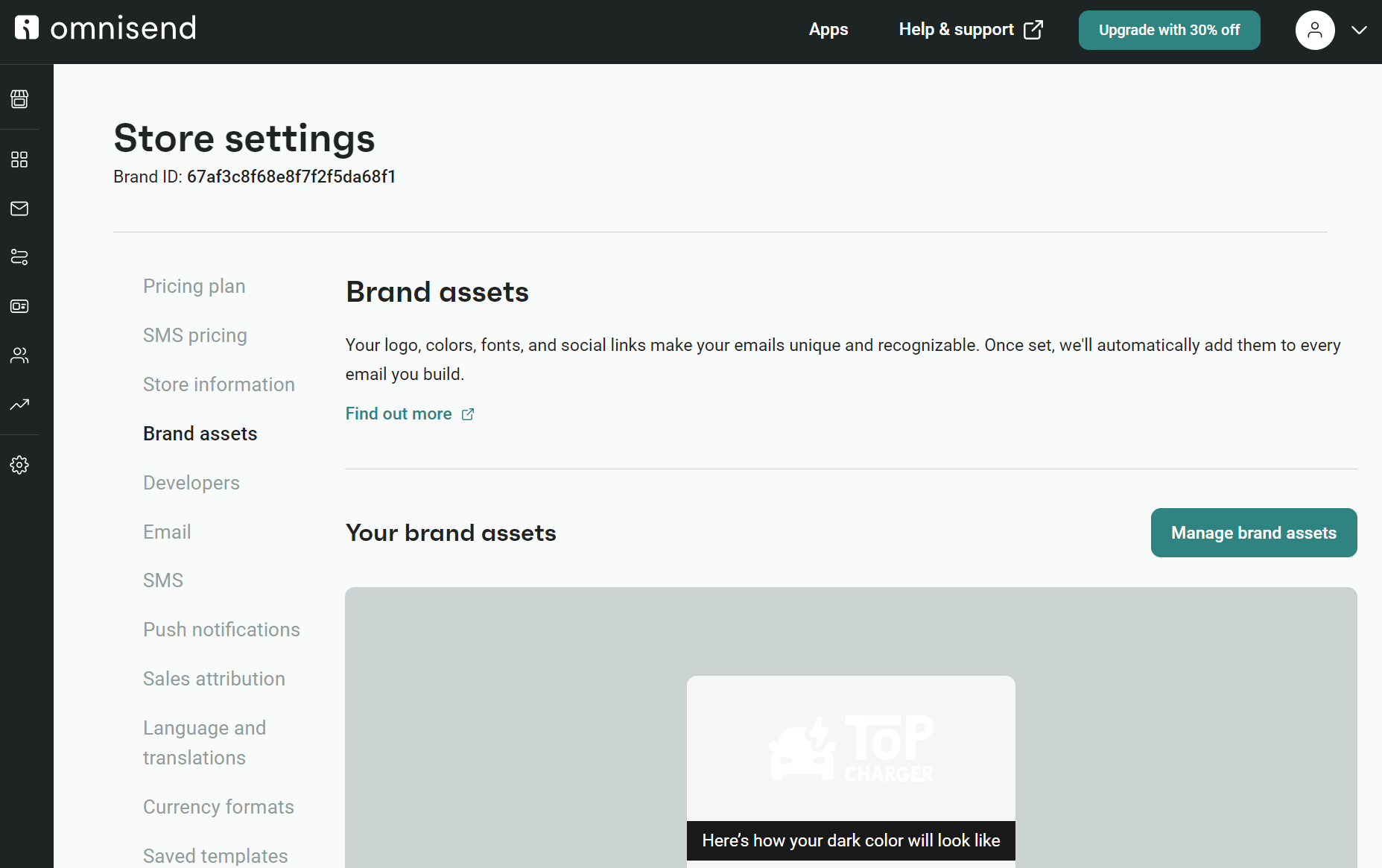Click Upgrade with 30% off button
The width and height of the screenshot is (1382, 868).
tap(1169, 30)
